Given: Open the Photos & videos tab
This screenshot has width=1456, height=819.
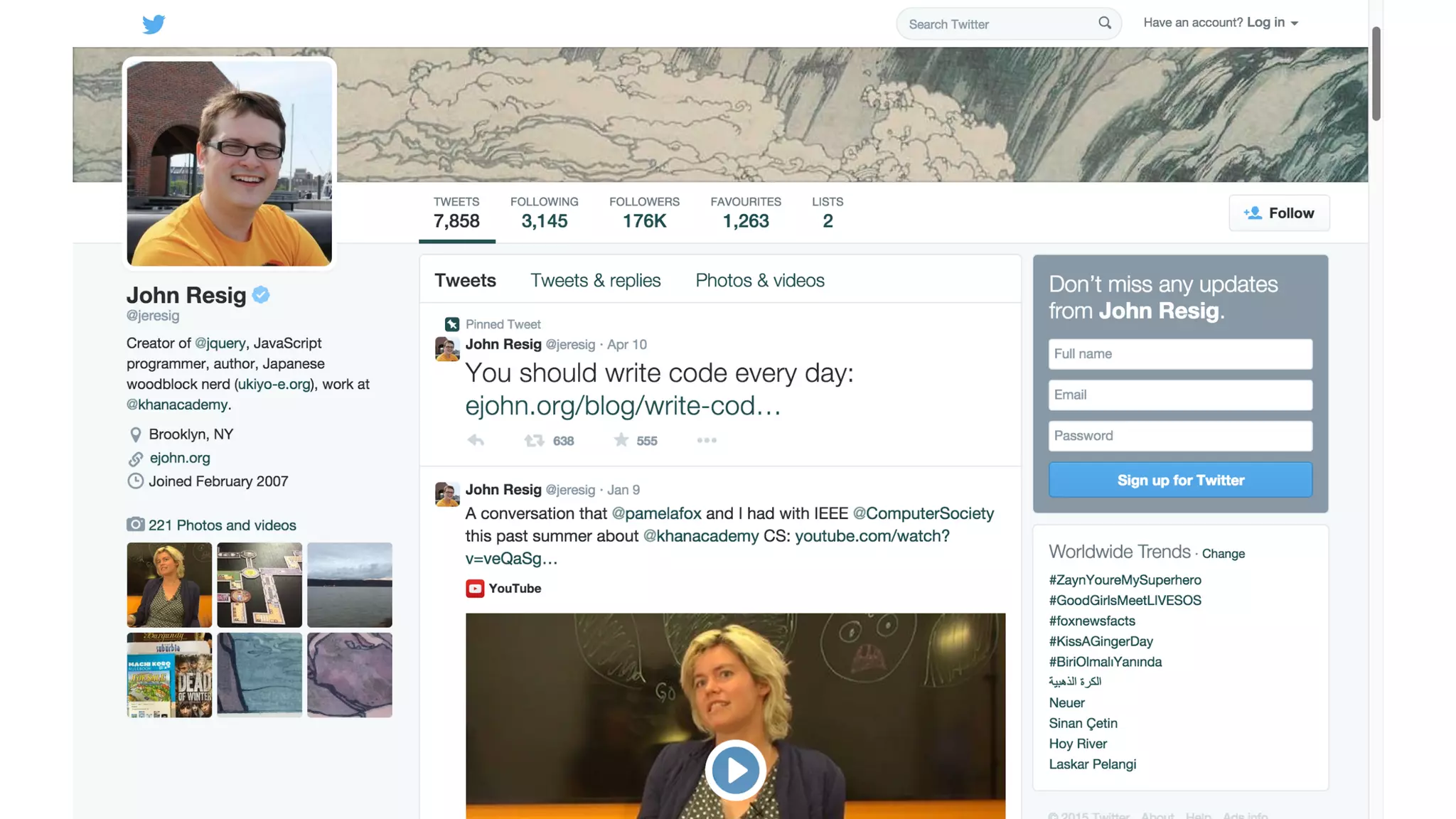Looking at the screenshot, I should (759, 280).
